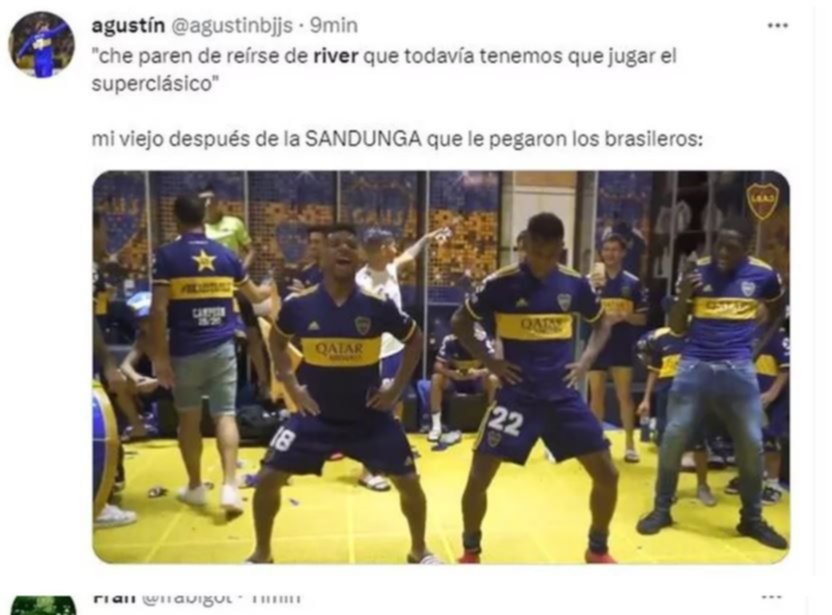Click the Boca Juniors crest watermark in the image
Screen dimensions: 832x615
point(762,201)
